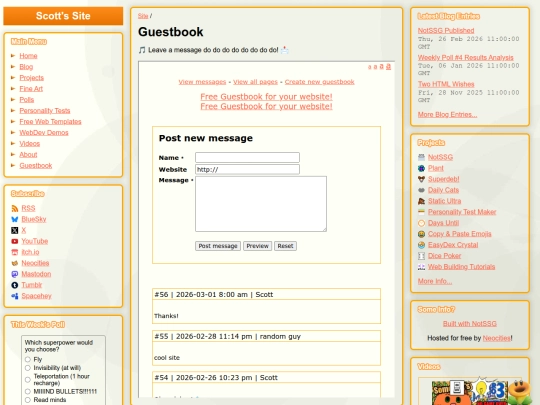Select the Read minds option

[28, 400]
